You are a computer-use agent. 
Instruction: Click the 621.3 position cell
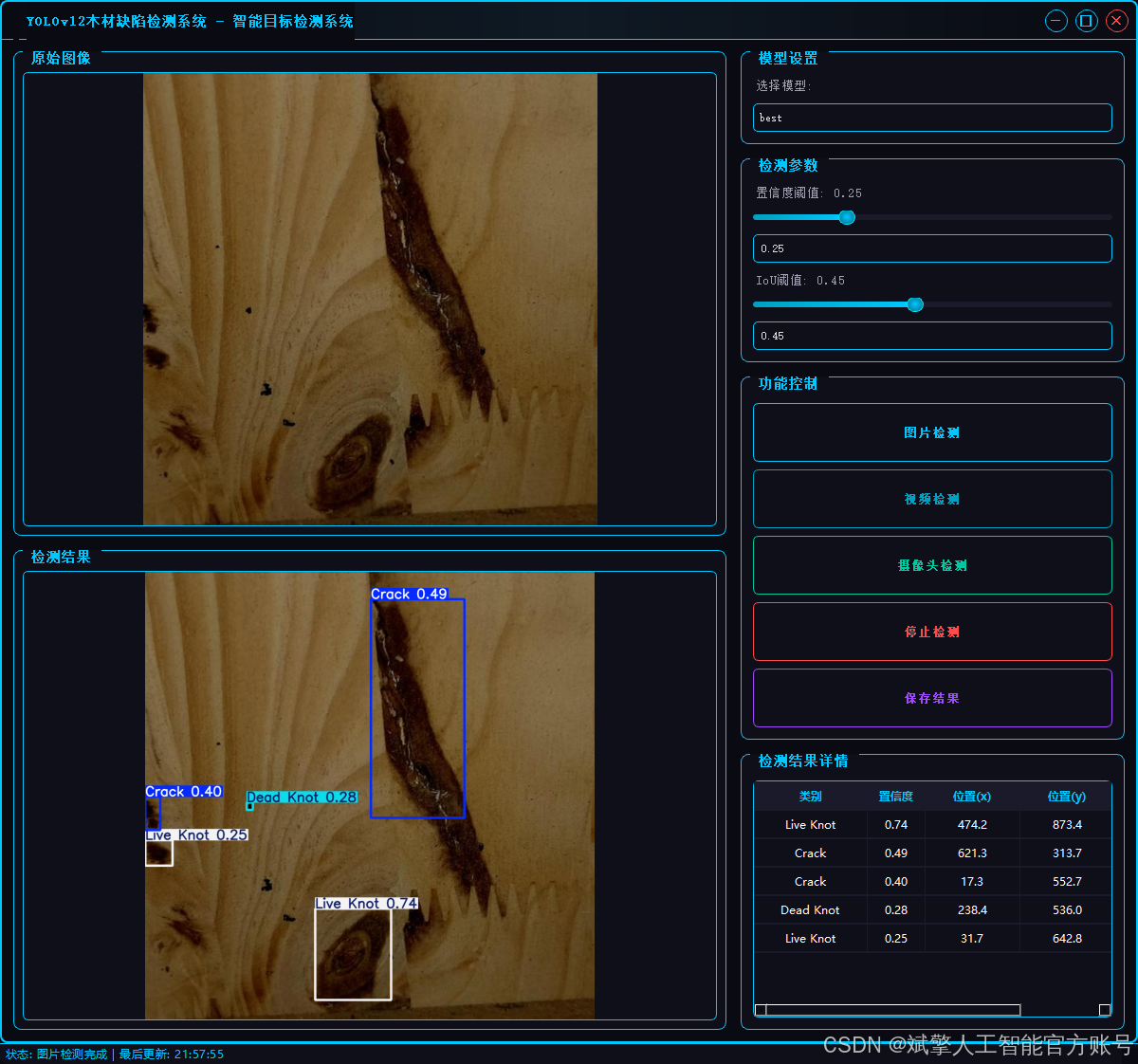[972, 853]
